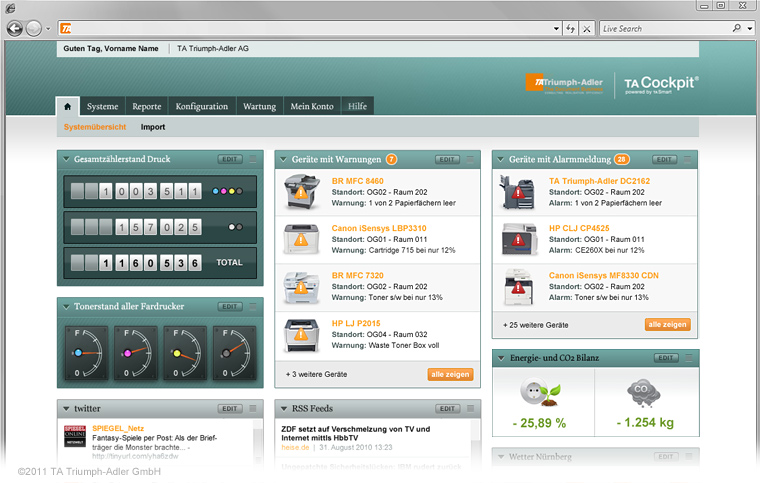The width and height of the screenshot is (760, 483).
Task: Open the Wartung tab
Action: coord(259,106)
